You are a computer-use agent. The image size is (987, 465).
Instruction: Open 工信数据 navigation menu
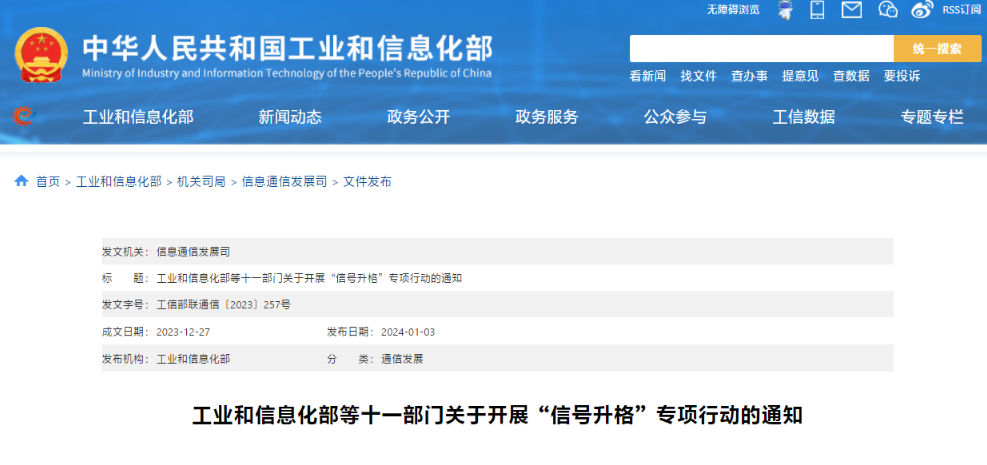(804, 117)
